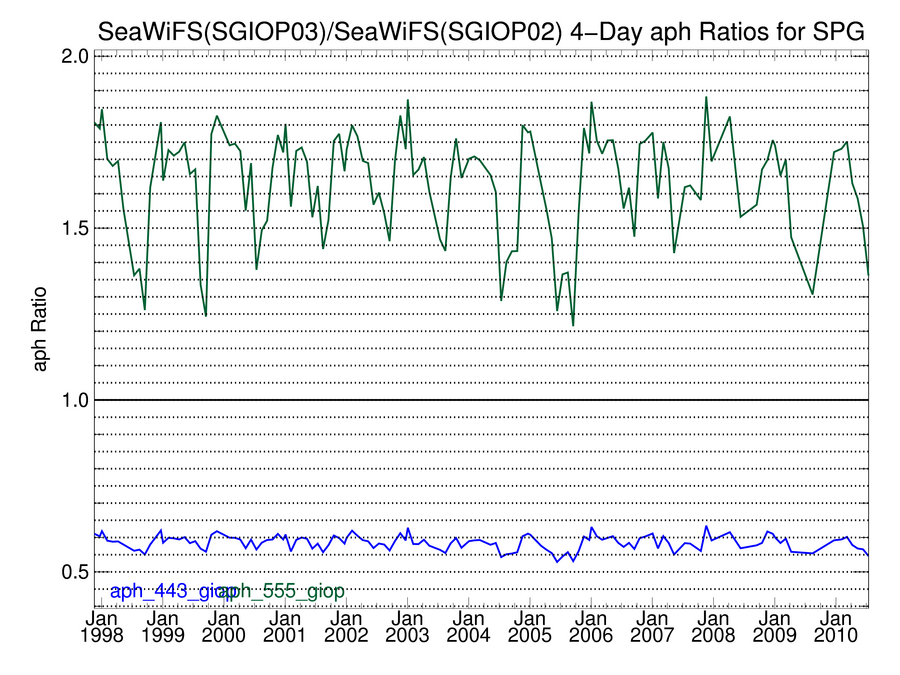Click the Jan 2004 x-axis label
The image size is (900, 675).
(468, 627)
